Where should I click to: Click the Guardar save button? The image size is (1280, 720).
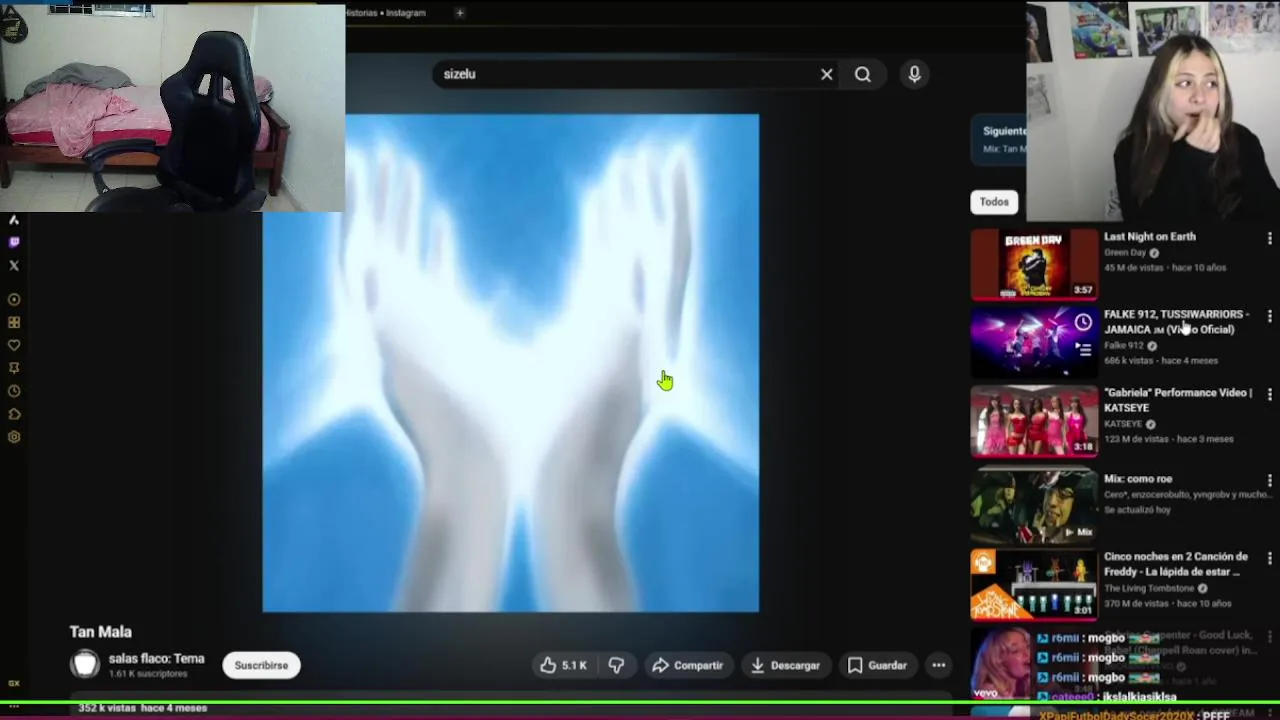[x=877, y=665]
